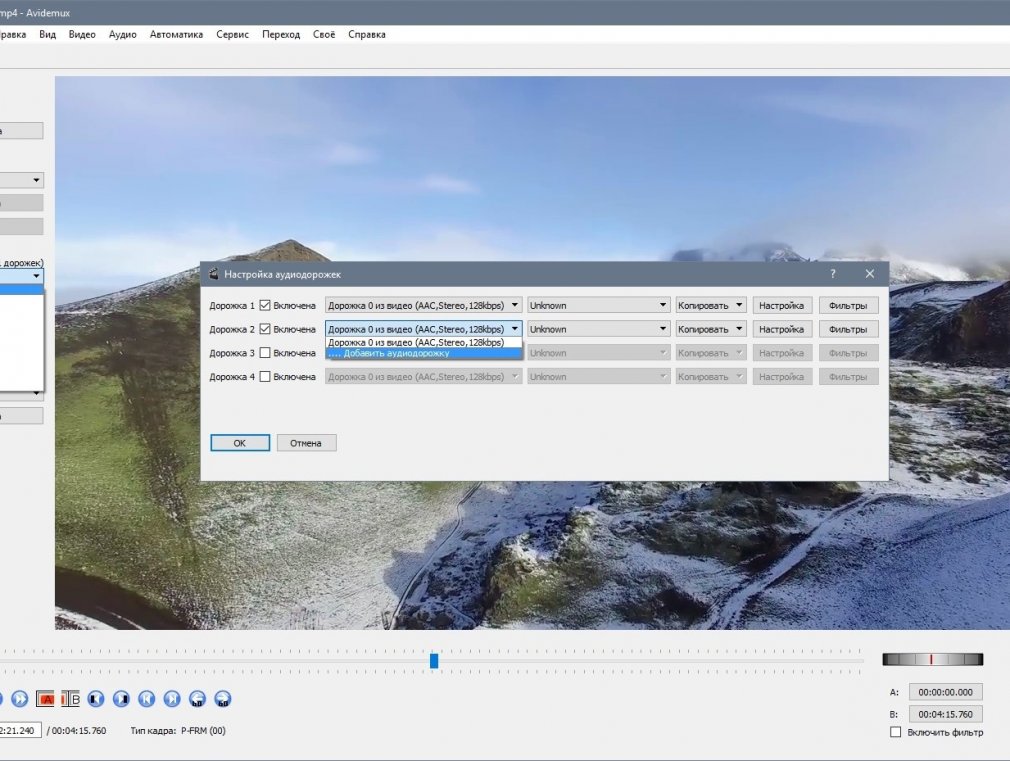The height and width of the screenshot is (761, 1010).
Task: Uncheck Включена for Дорожка 1
Action: pos(265,305)
